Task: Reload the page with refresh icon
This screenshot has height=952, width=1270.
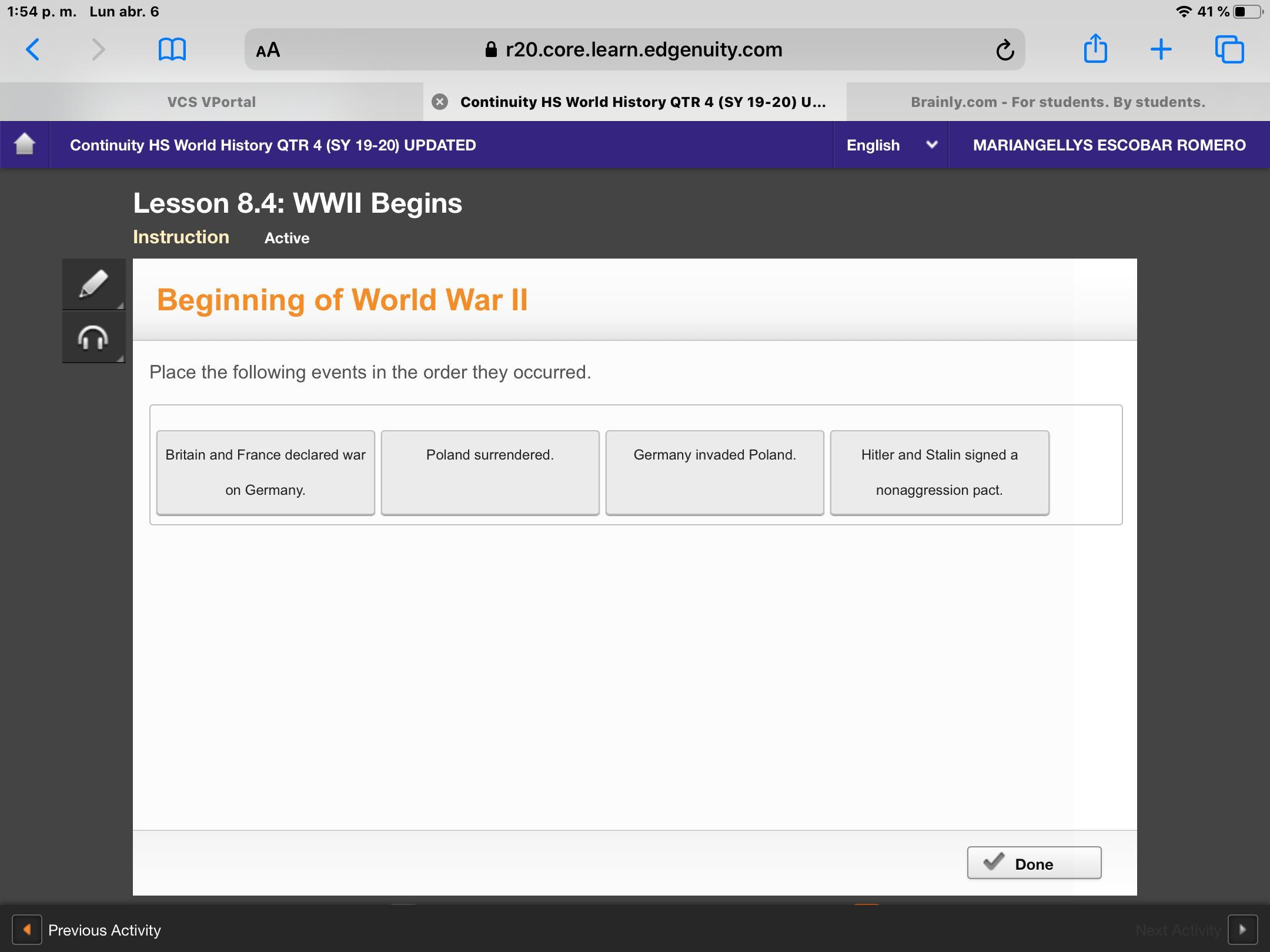Action: click(1004, 50)
